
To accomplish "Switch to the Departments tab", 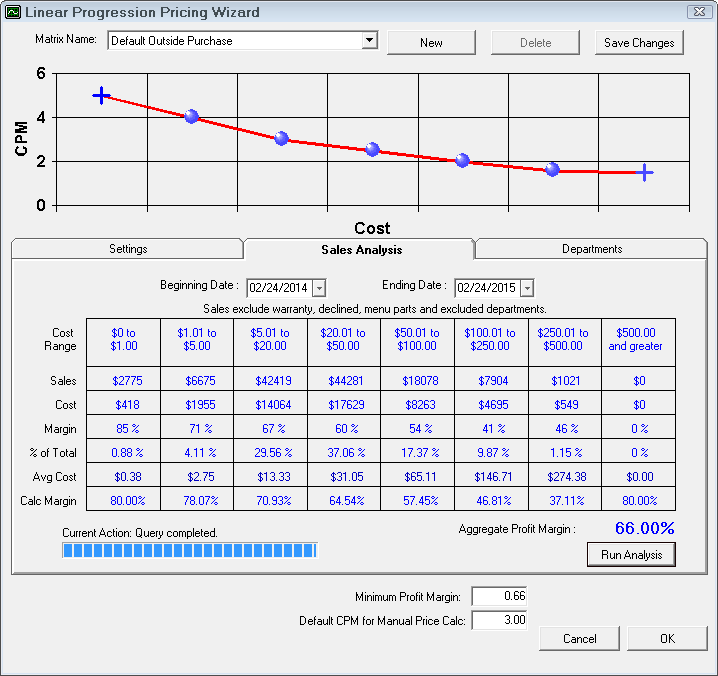I will point(591,249).
